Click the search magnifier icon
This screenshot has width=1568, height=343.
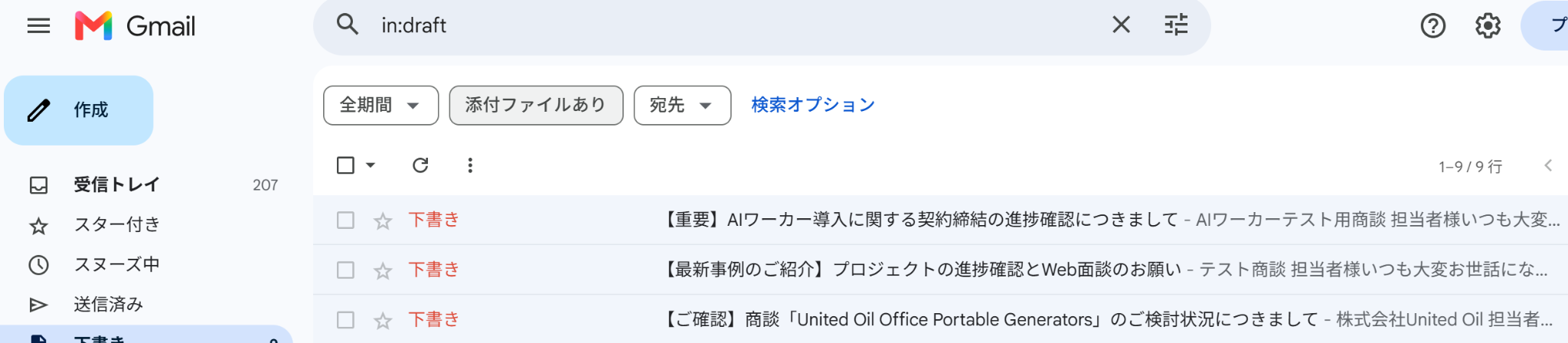click(348, 24)
